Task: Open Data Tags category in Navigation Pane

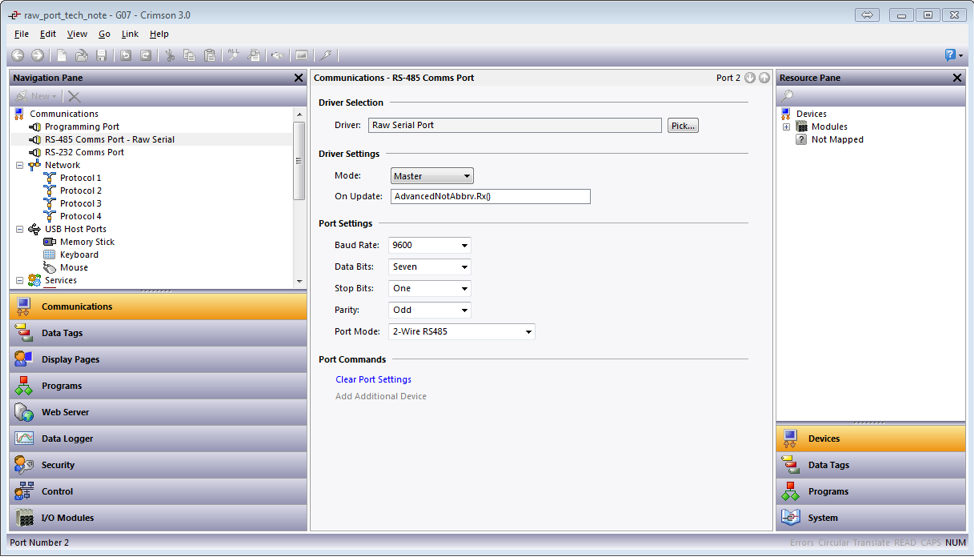Action: tap(158, 333)
